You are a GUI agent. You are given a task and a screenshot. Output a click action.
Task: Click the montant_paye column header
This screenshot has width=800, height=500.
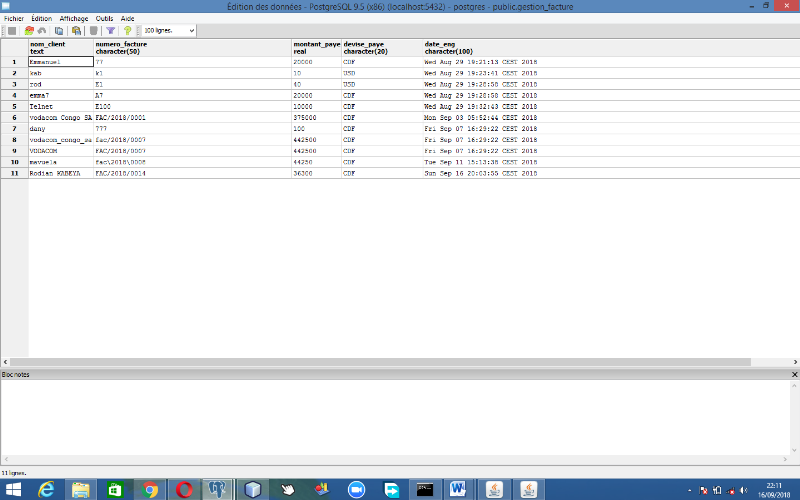316,47
